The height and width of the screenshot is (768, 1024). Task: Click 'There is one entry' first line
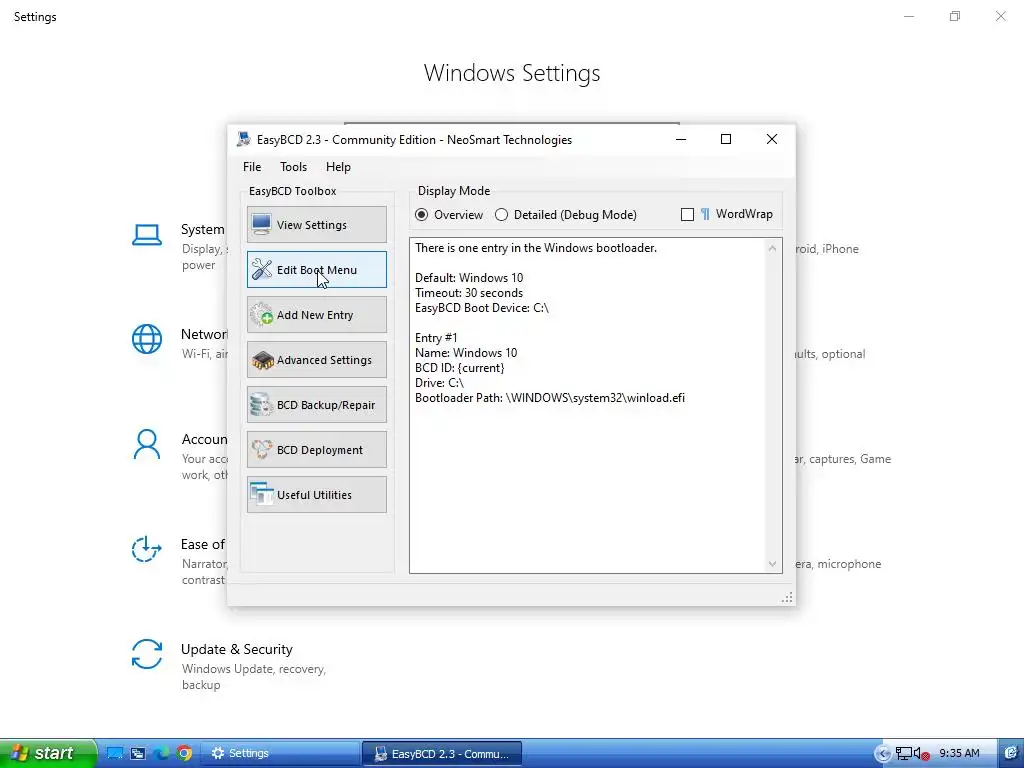pyautogui.click(x=536, y=248)
